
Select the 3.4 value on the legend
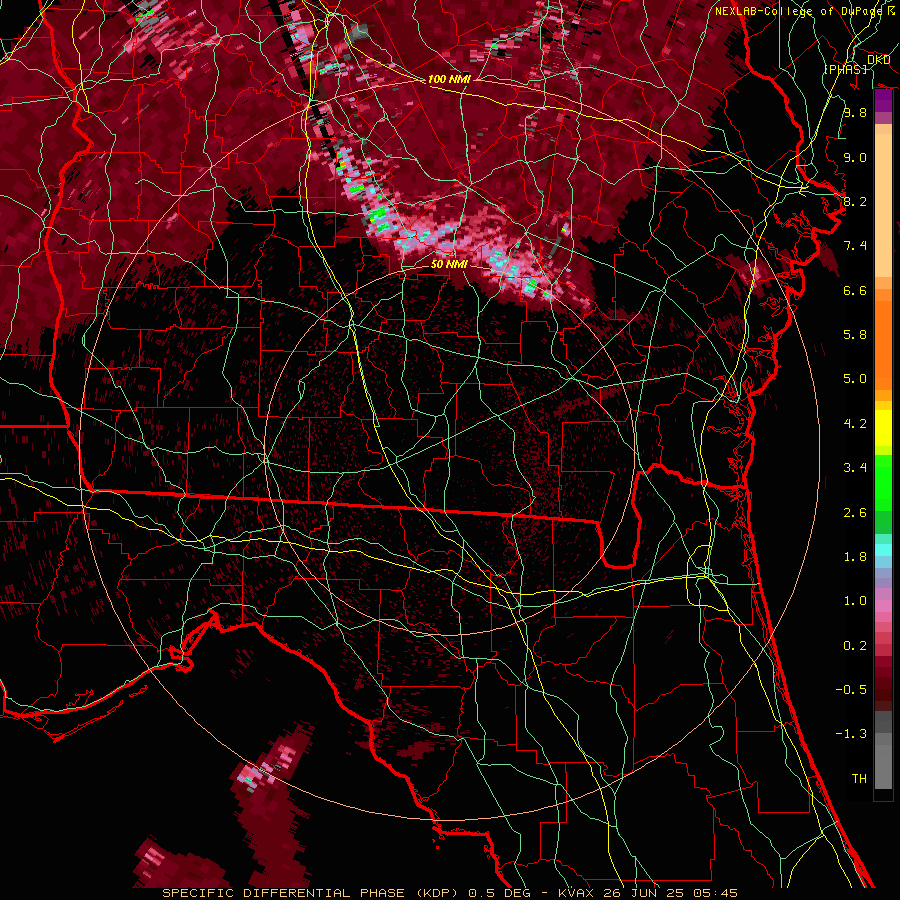click(855, 468)
